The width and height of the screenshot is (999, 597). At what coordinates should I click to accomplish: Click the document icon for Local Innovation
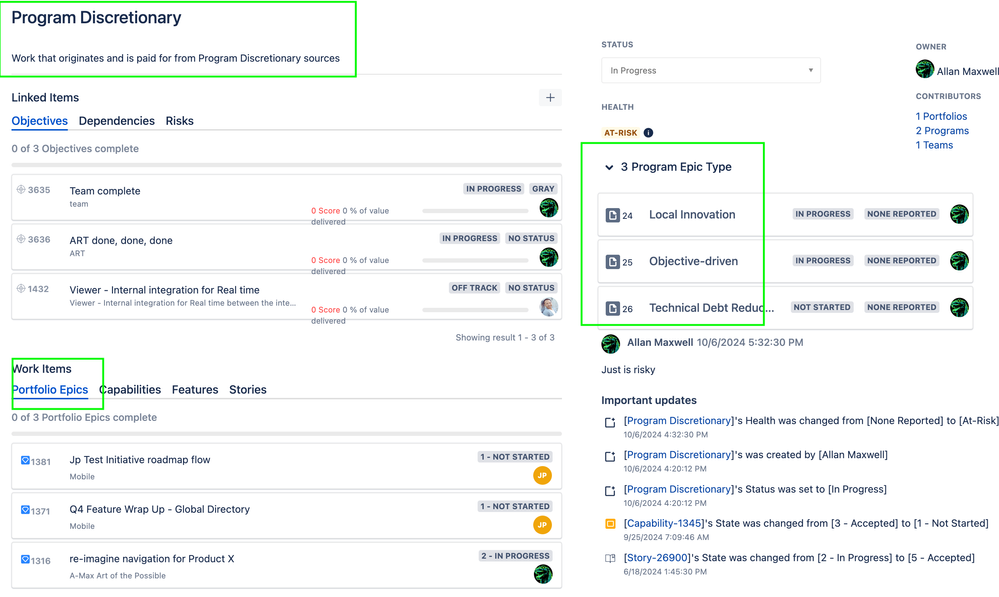point(612,215)
